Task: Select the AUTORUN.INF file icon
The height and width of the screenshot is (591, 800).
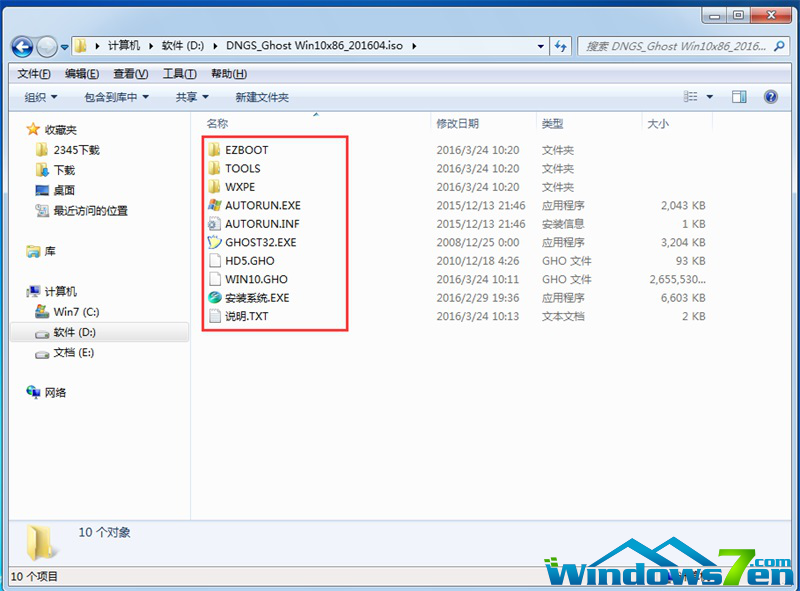Action: [214, 224]
